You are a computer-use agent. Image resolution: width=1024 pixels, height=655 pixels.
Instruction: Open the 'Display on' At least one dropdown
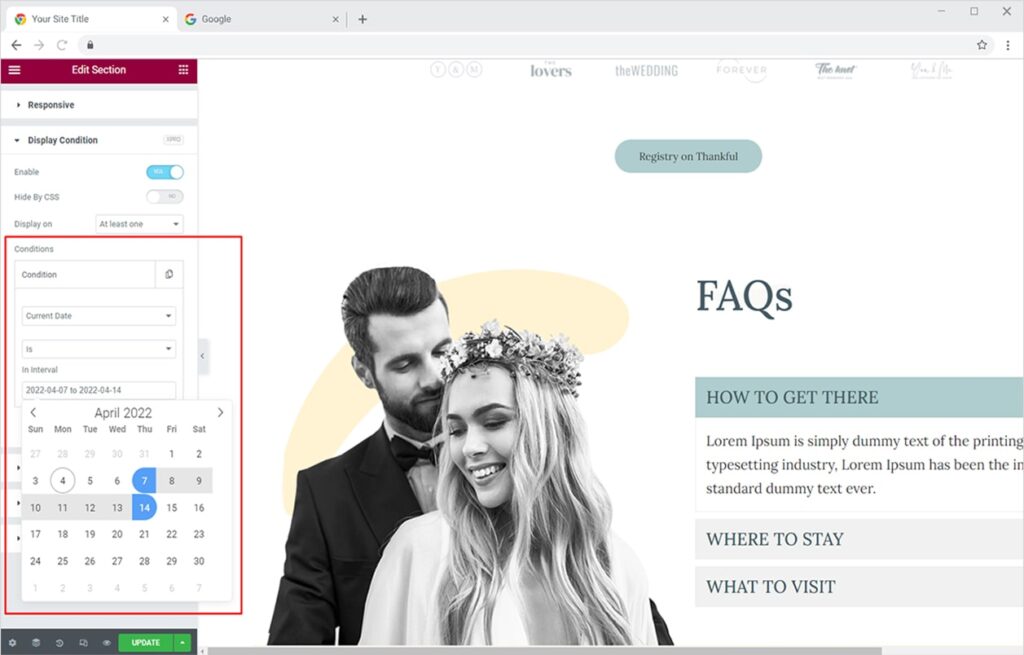[139, 224]
